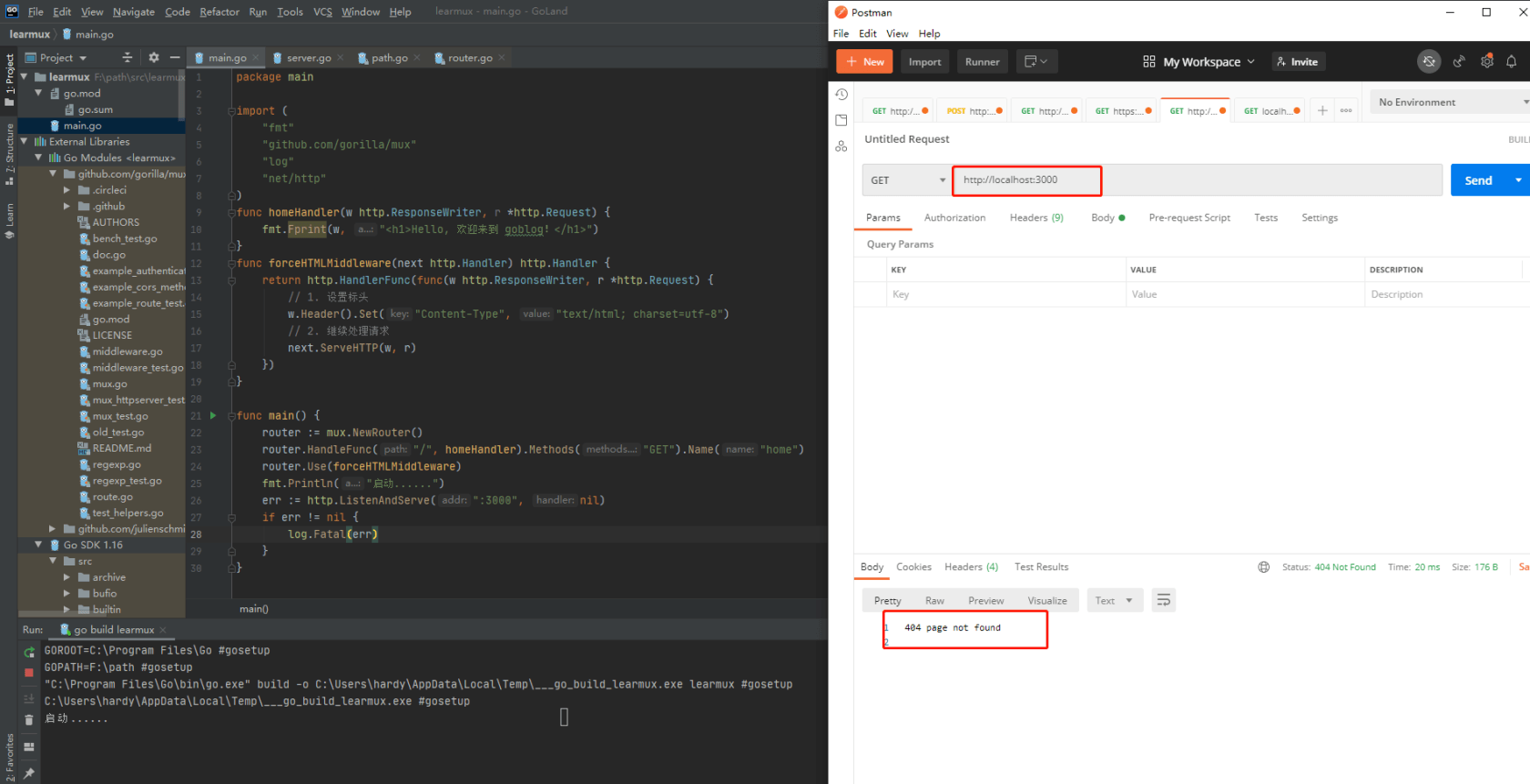
Task: Toggle response line wrap icon
Action: (1163, 600)
